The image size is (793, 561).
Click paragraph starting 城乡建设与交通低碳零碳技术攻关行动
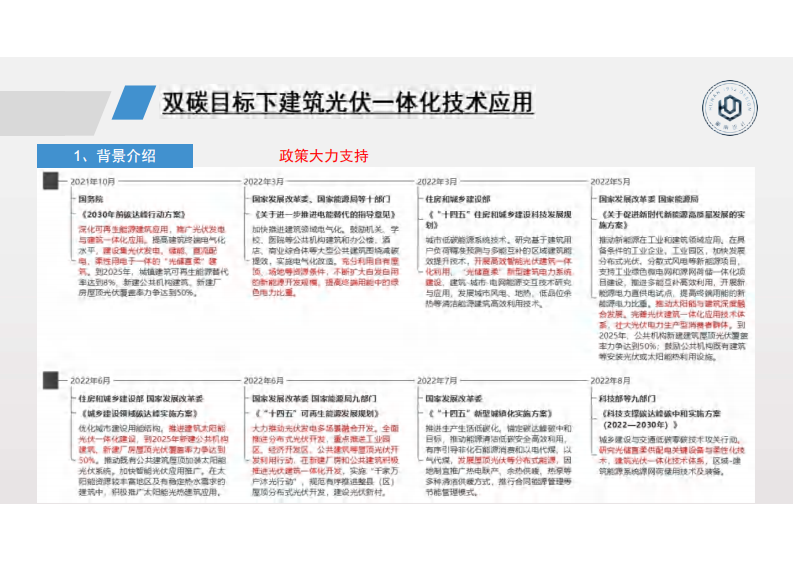672,455
